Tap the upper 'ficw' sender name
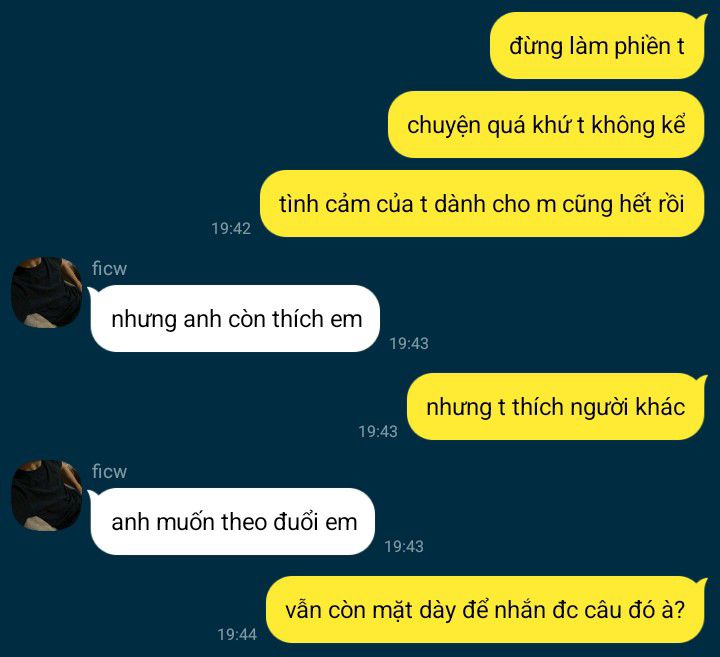 [x=109, y=269]
